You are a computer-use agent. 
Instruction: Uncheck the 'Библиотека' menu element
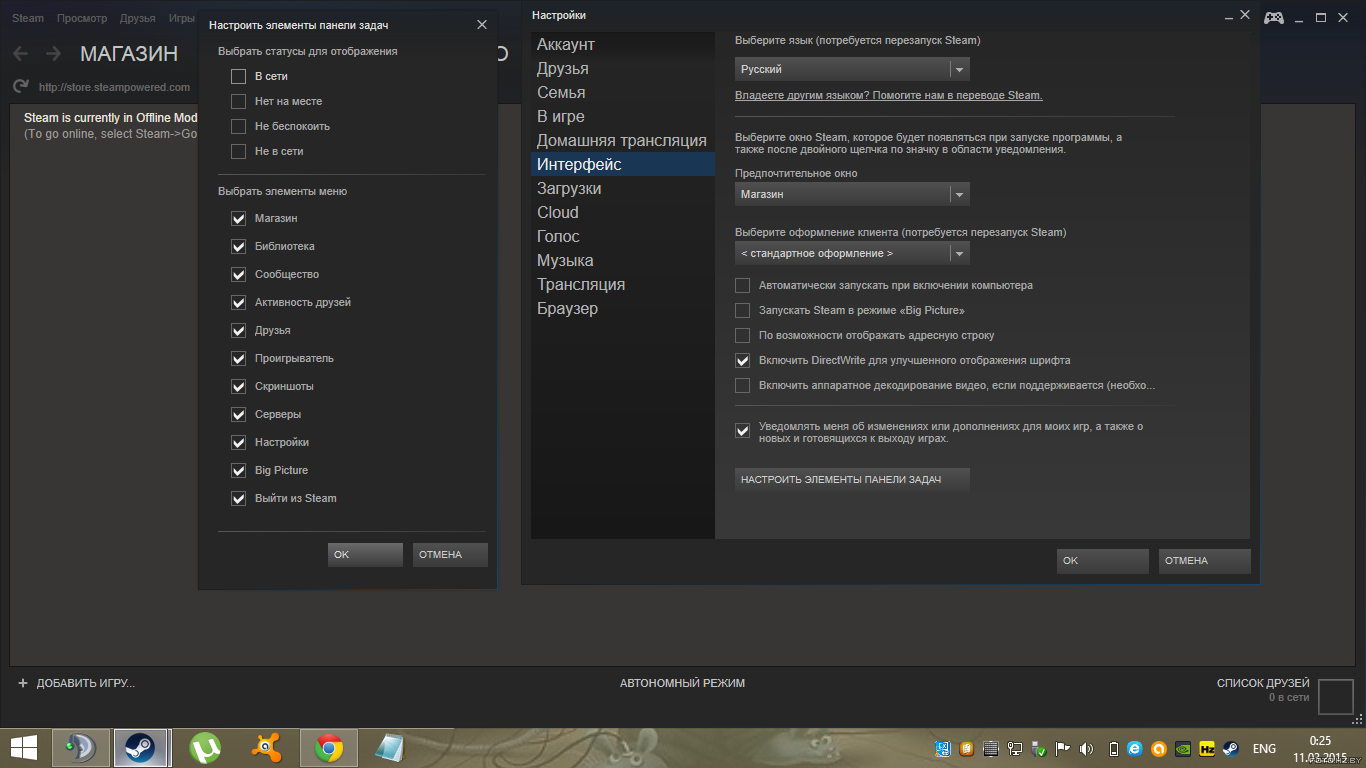point(238,246)
